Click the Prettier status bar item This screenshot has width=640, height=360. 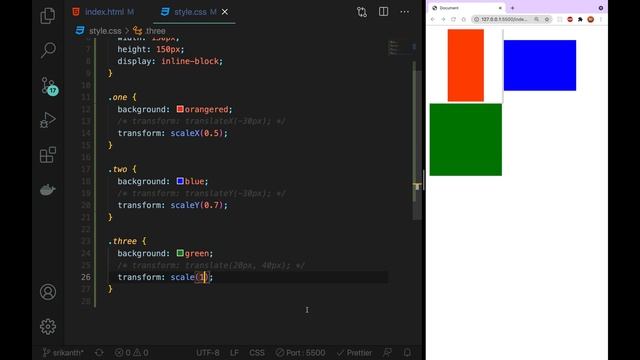tap(354, 353)
